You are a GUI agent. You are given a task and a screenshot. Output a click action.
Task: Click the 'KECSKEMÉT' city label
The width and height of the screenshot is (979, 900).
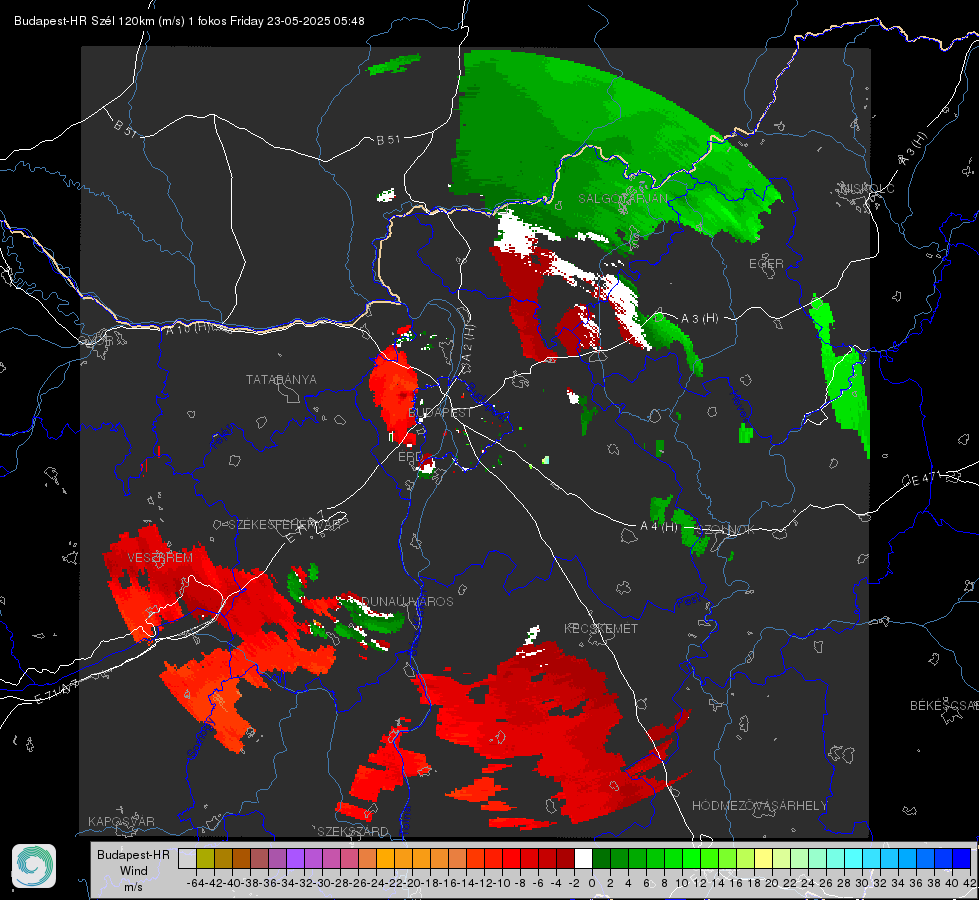[x=601, y=629]
